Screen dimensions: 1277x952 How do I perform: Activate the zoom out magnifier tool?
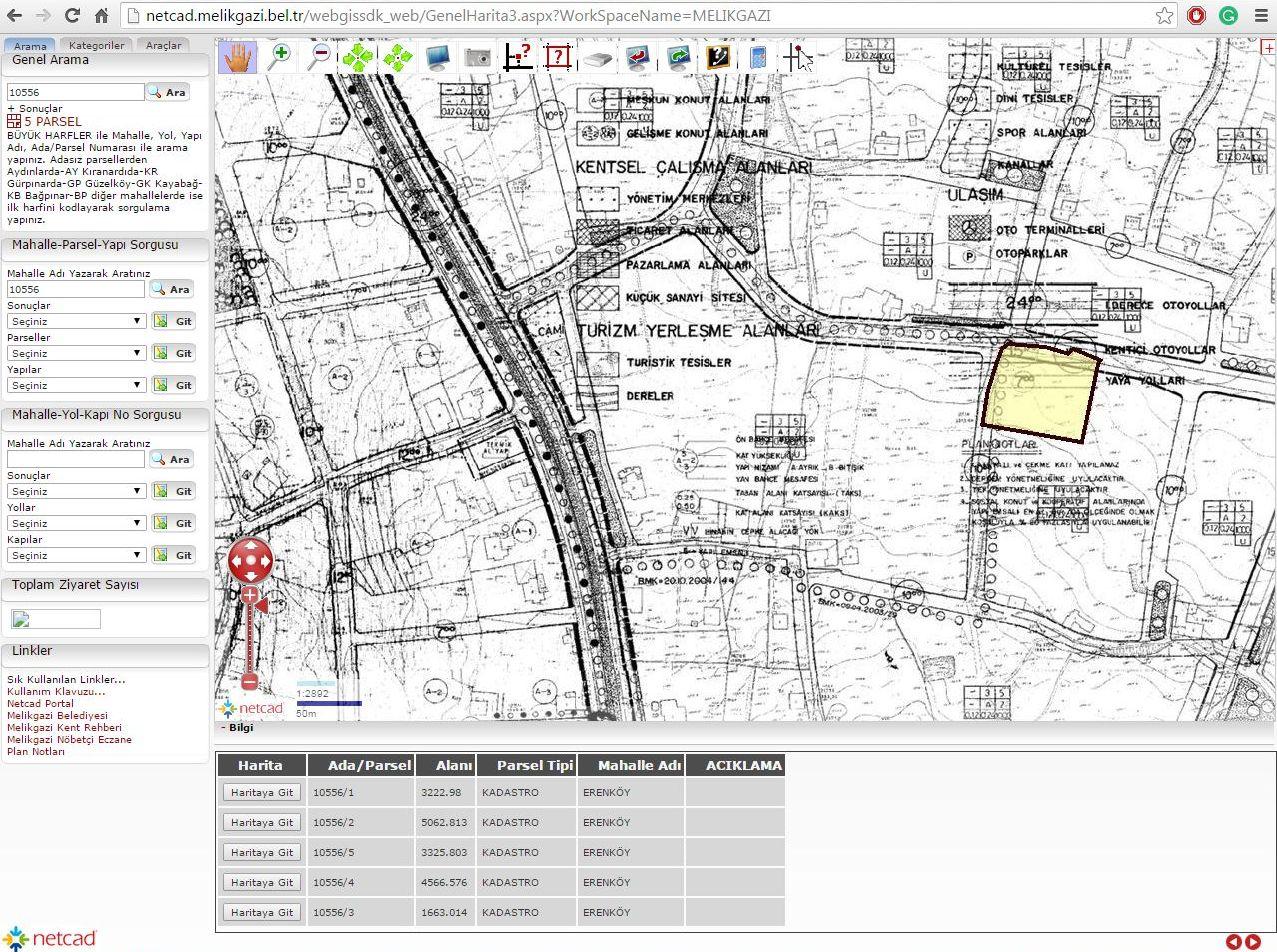[x=319, y=56]
